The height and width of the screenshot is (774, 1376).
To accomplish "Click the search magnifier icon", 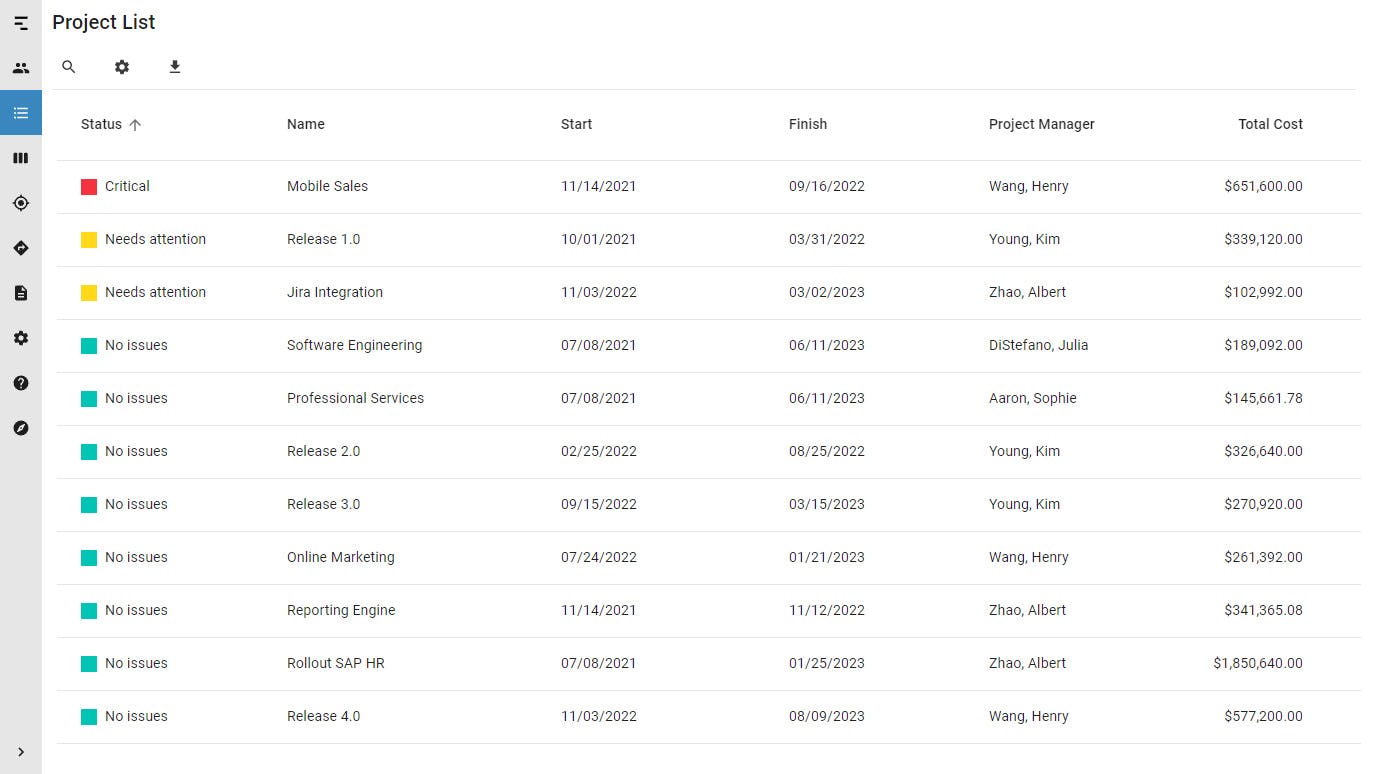I will coord(69,67).
